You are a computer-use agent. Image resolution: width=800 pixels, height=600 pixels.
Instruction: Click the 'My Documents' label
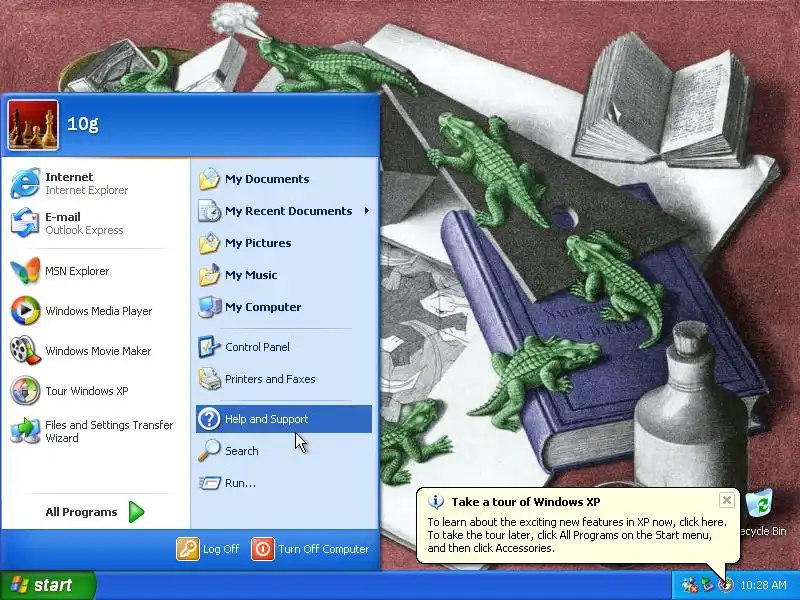pos(267,179)
